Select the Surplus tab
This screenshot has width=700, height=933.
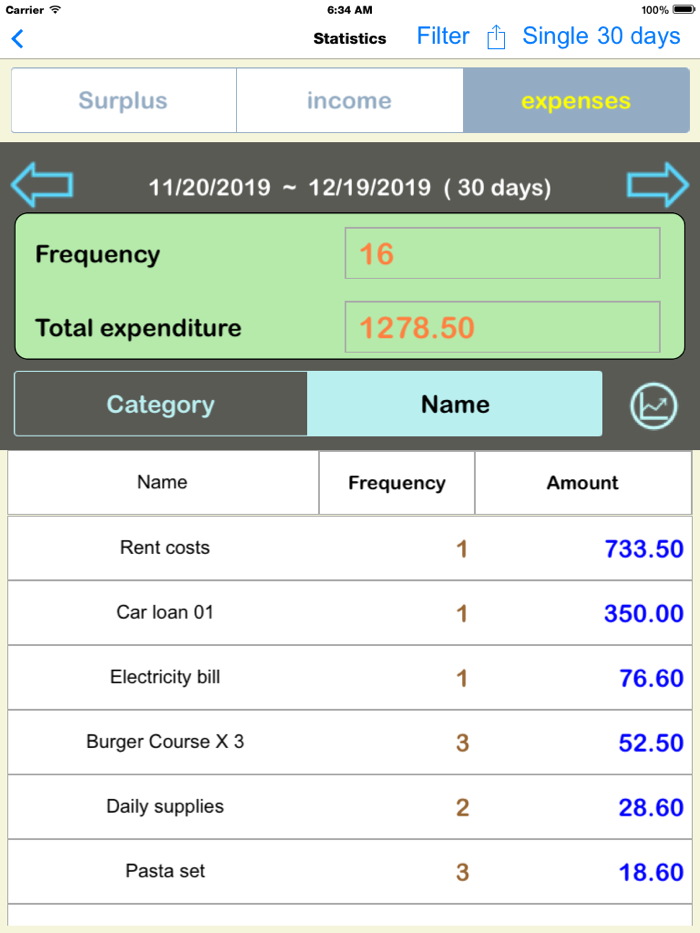(x=123, y=100)
